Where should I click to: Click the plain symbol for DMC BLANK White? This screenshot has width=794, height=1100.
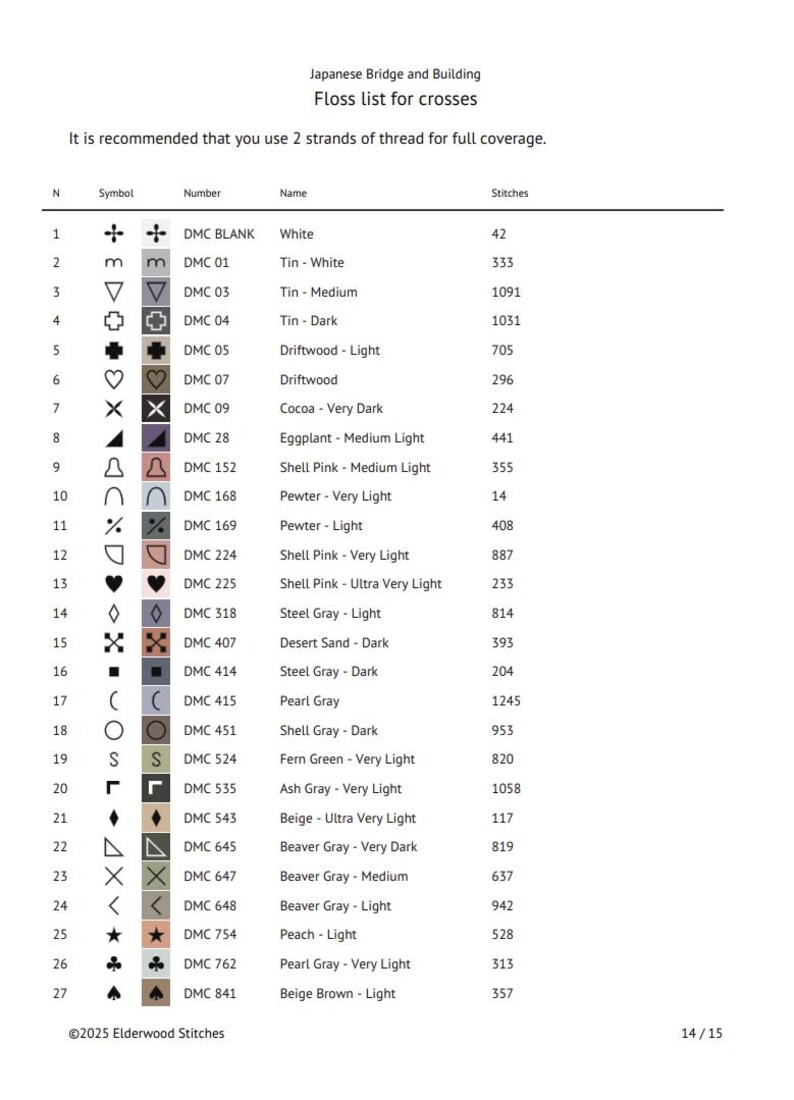114,234
